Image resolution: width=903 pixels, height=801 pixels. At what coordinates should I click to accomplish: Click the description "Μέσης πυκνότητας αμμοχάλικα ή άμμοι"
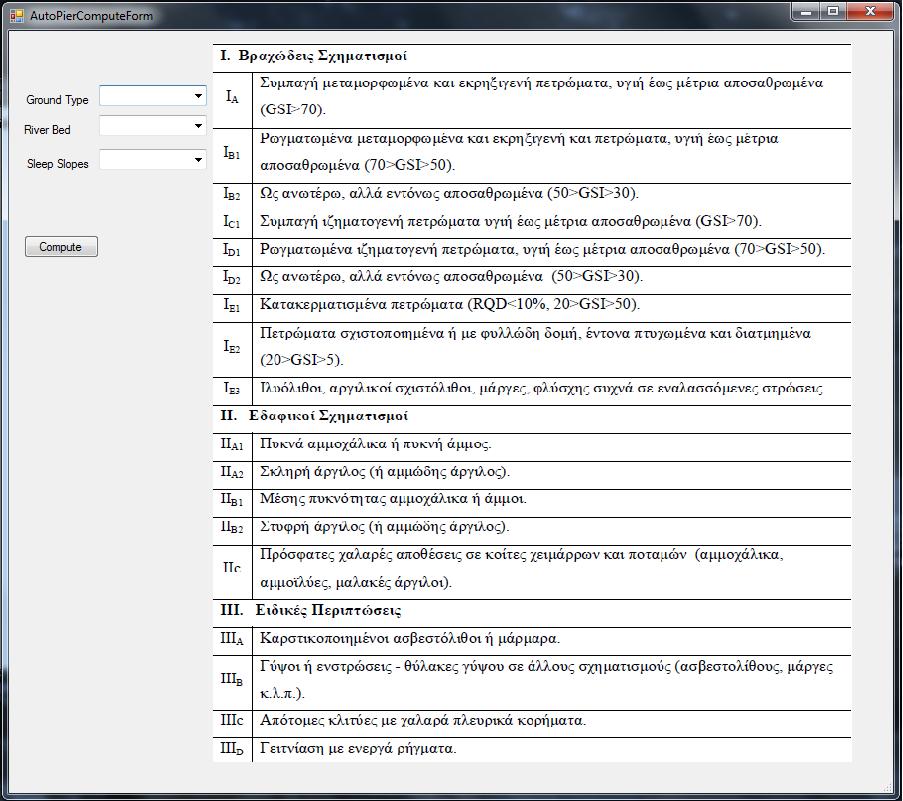[x=393, y=499]
